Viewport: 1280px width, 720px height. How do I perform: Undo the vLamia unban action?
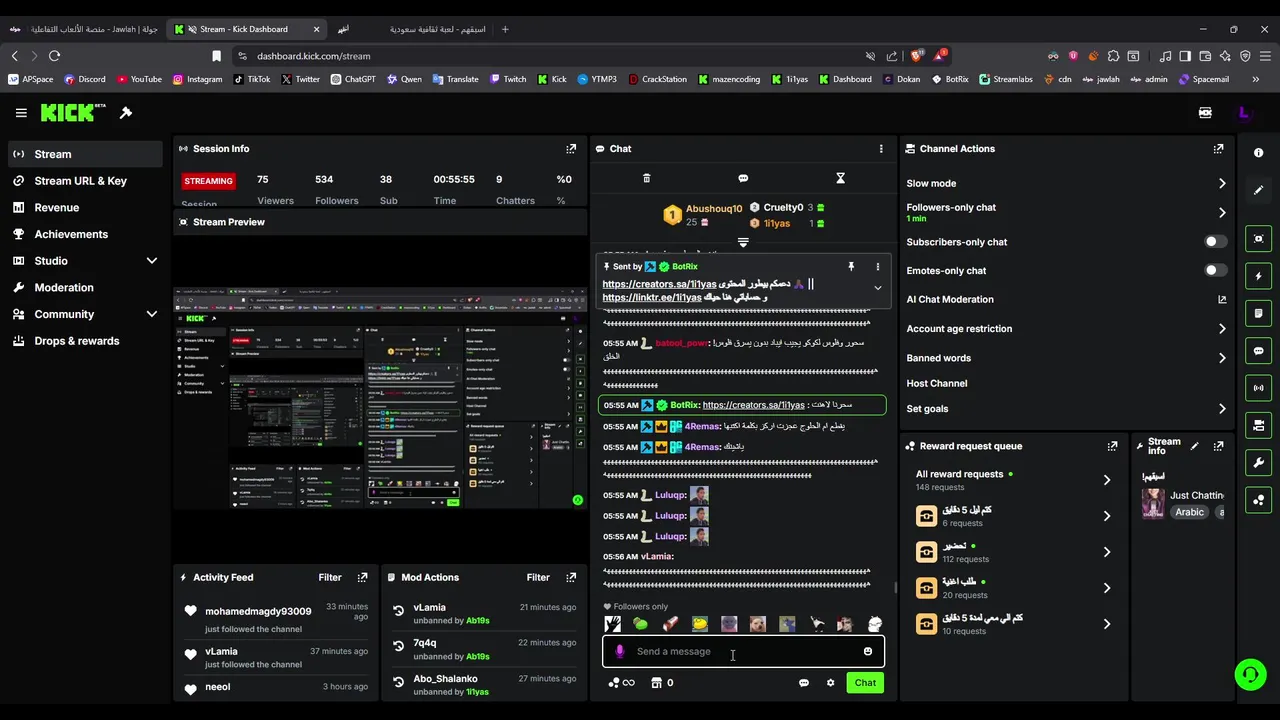pos(398,611)
